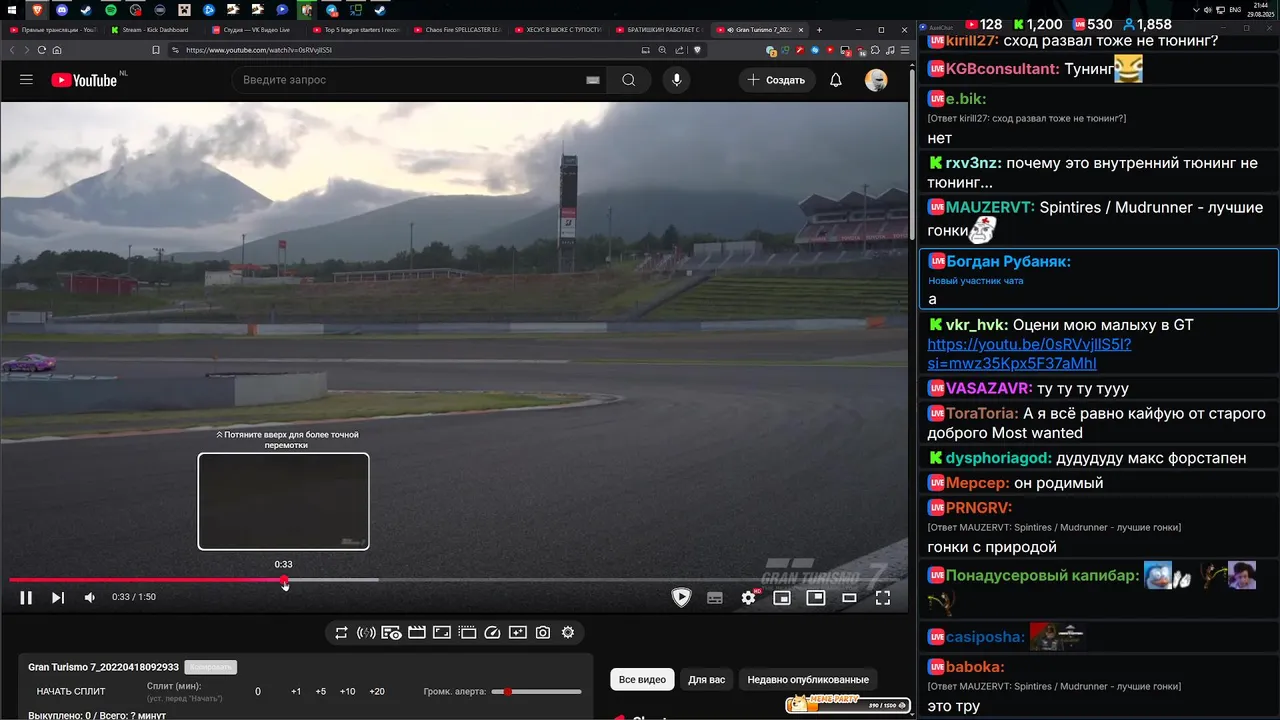Switch to Chaos Fire SPELLCASTER tab

(x=457, y=30)
